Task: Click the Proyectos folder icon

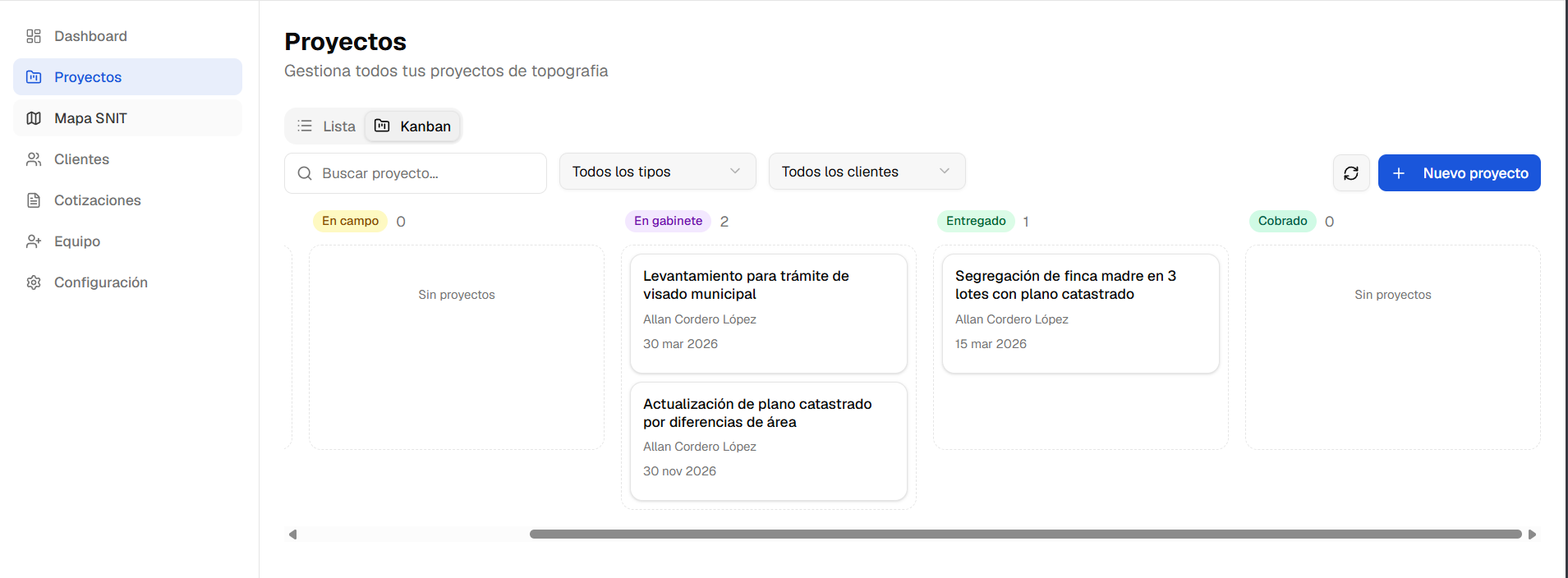Action: pos(33,76)
